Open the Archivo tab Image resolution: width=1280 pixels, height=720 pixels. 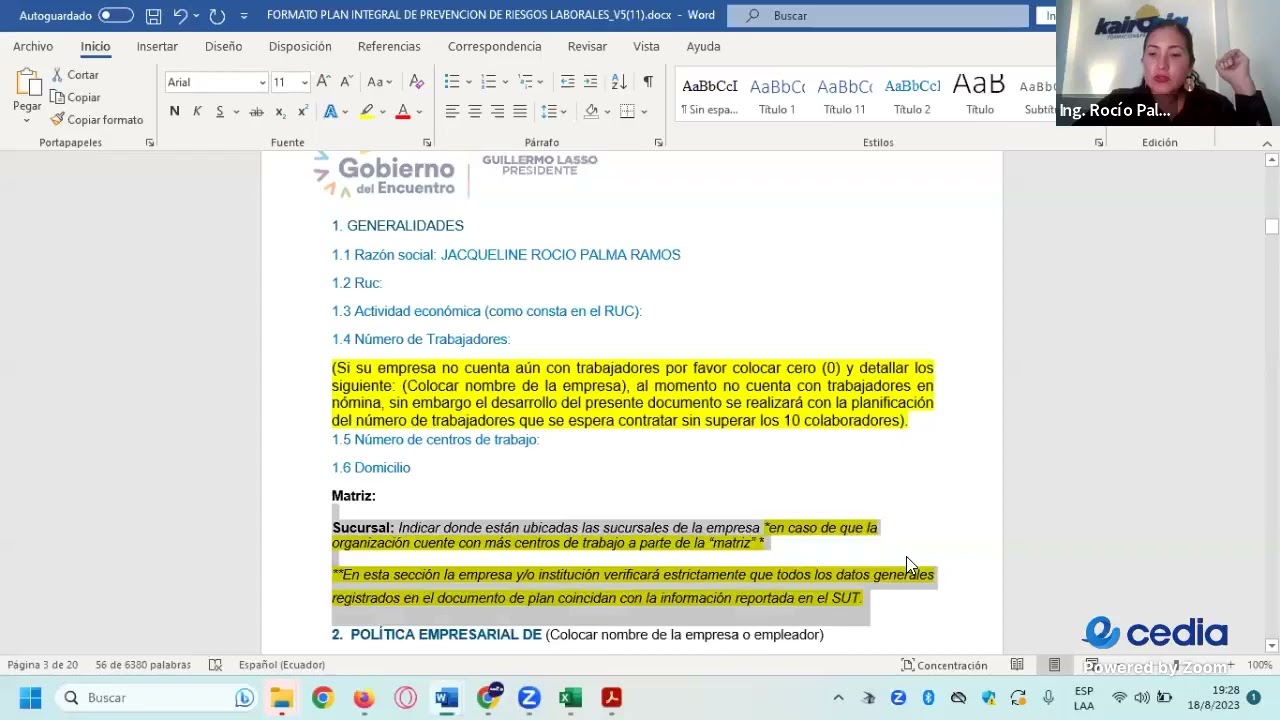click(33, 46)
